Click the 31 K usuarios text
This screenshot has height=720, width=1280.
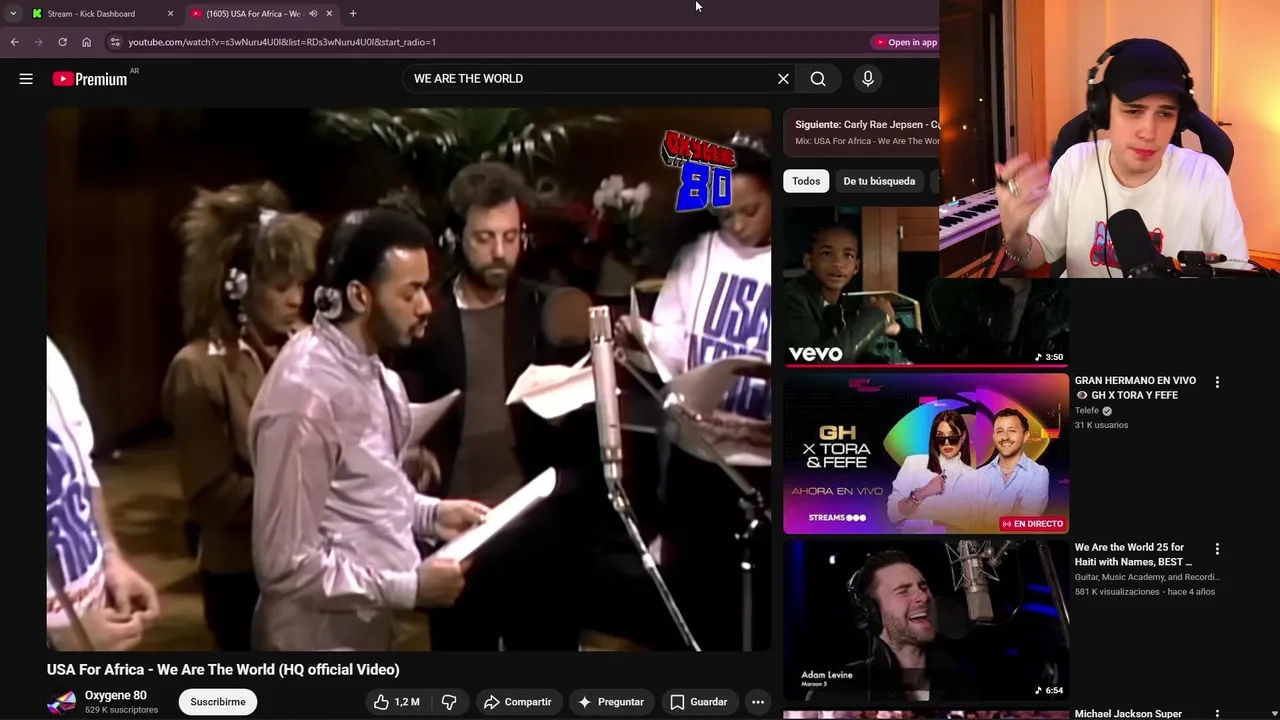pos(1101,425)
